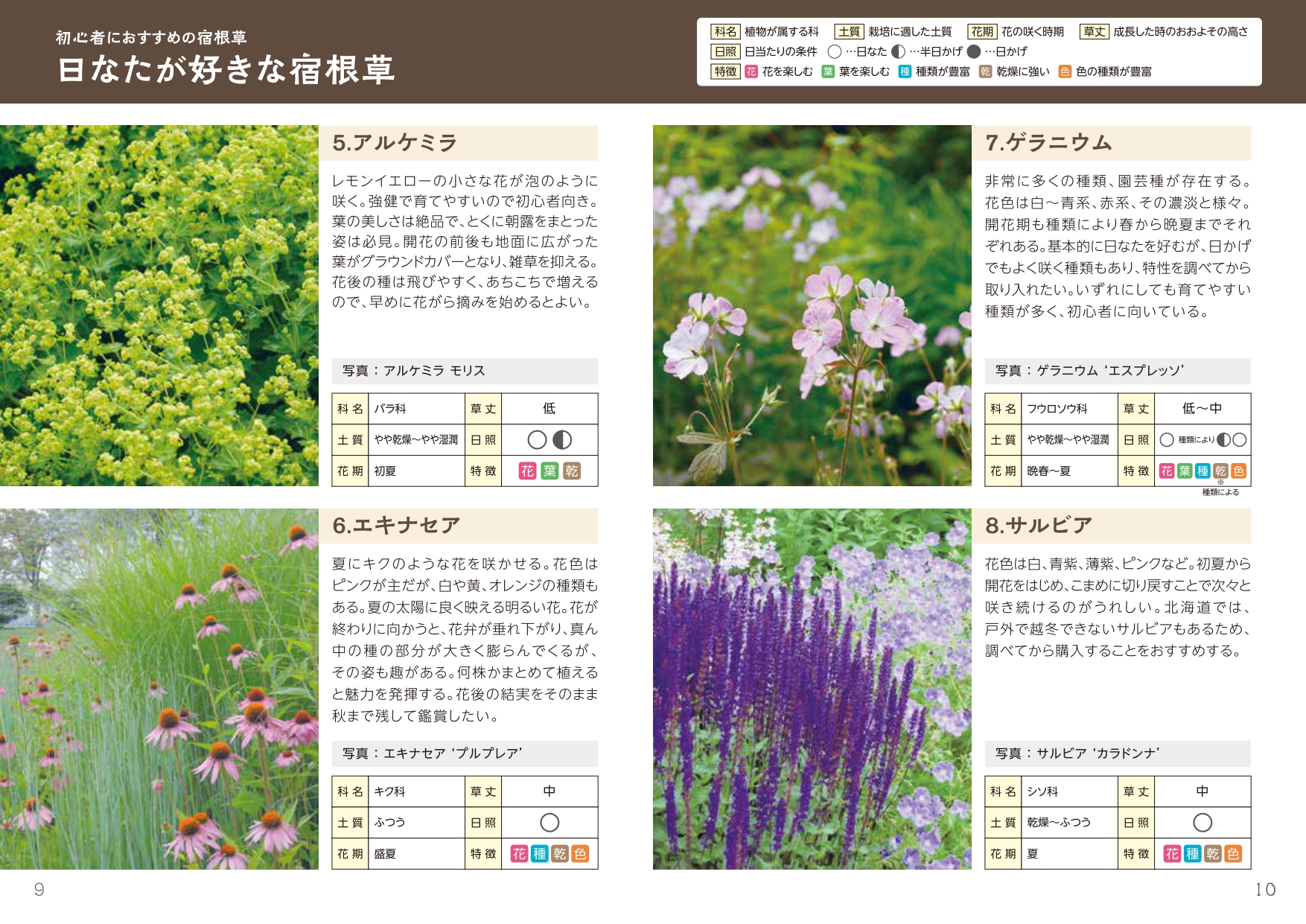Viewport: 1306px width, 924px height.
Task: Click the pink 花 badge in the サルビア table
Action: pos(1172,854)
